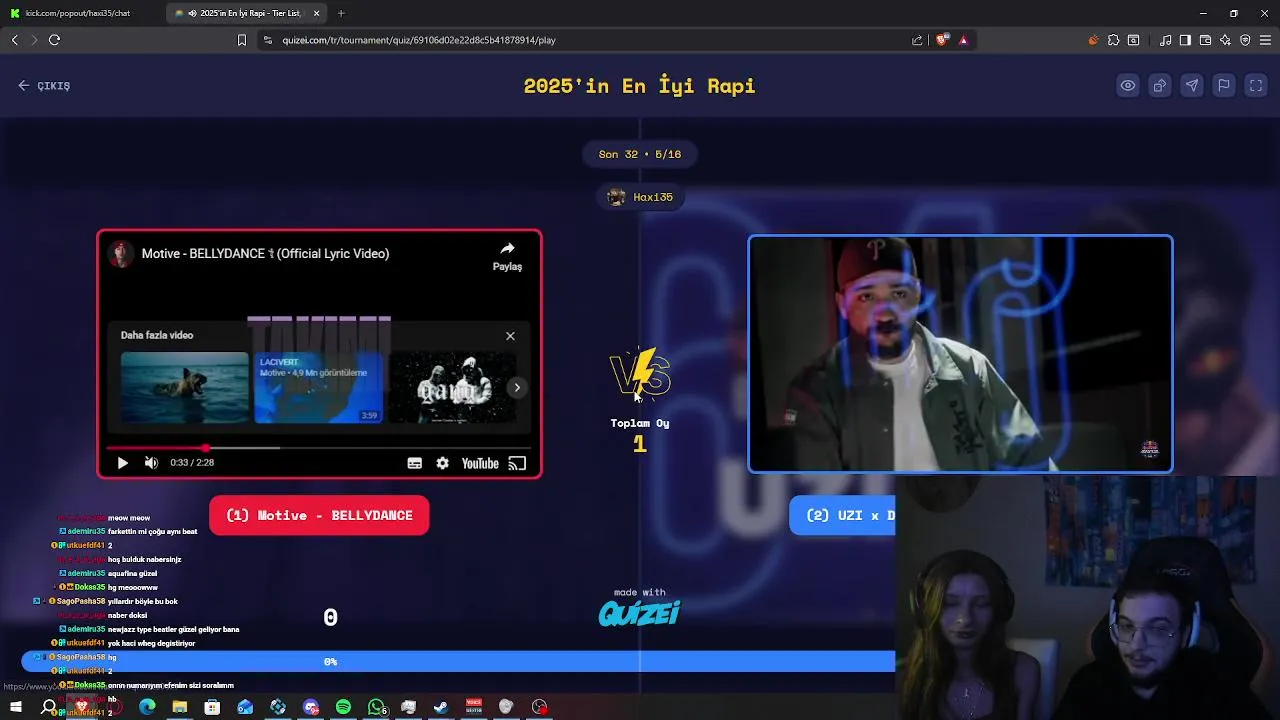Open Discord from taskbar

click(311, 707)
